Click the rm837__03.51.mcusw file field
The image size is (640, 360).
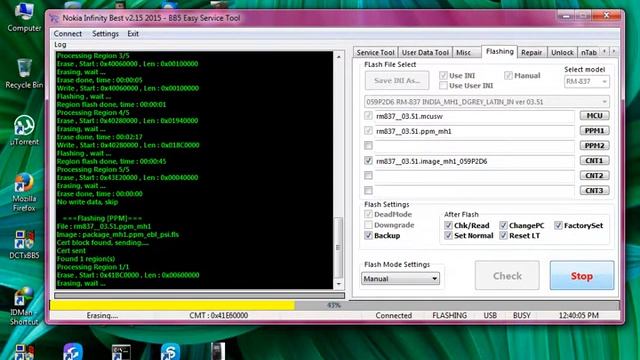click(x=474, y=116)
